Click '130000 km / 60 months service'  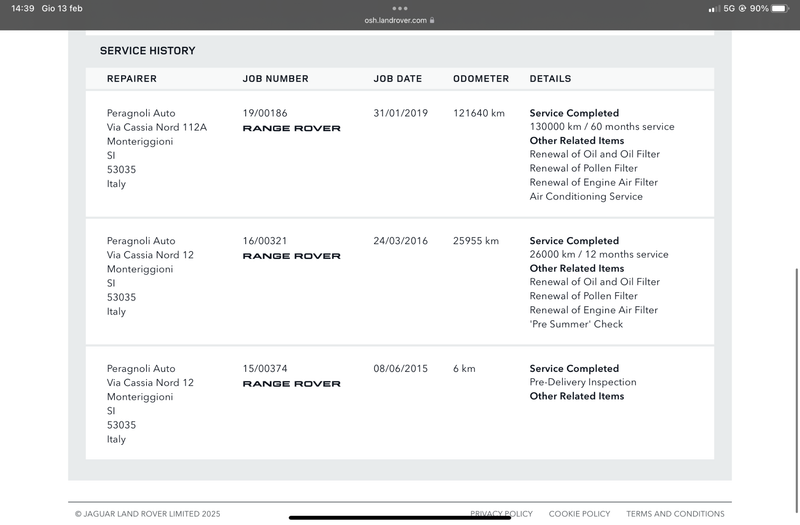click(602, 127)
